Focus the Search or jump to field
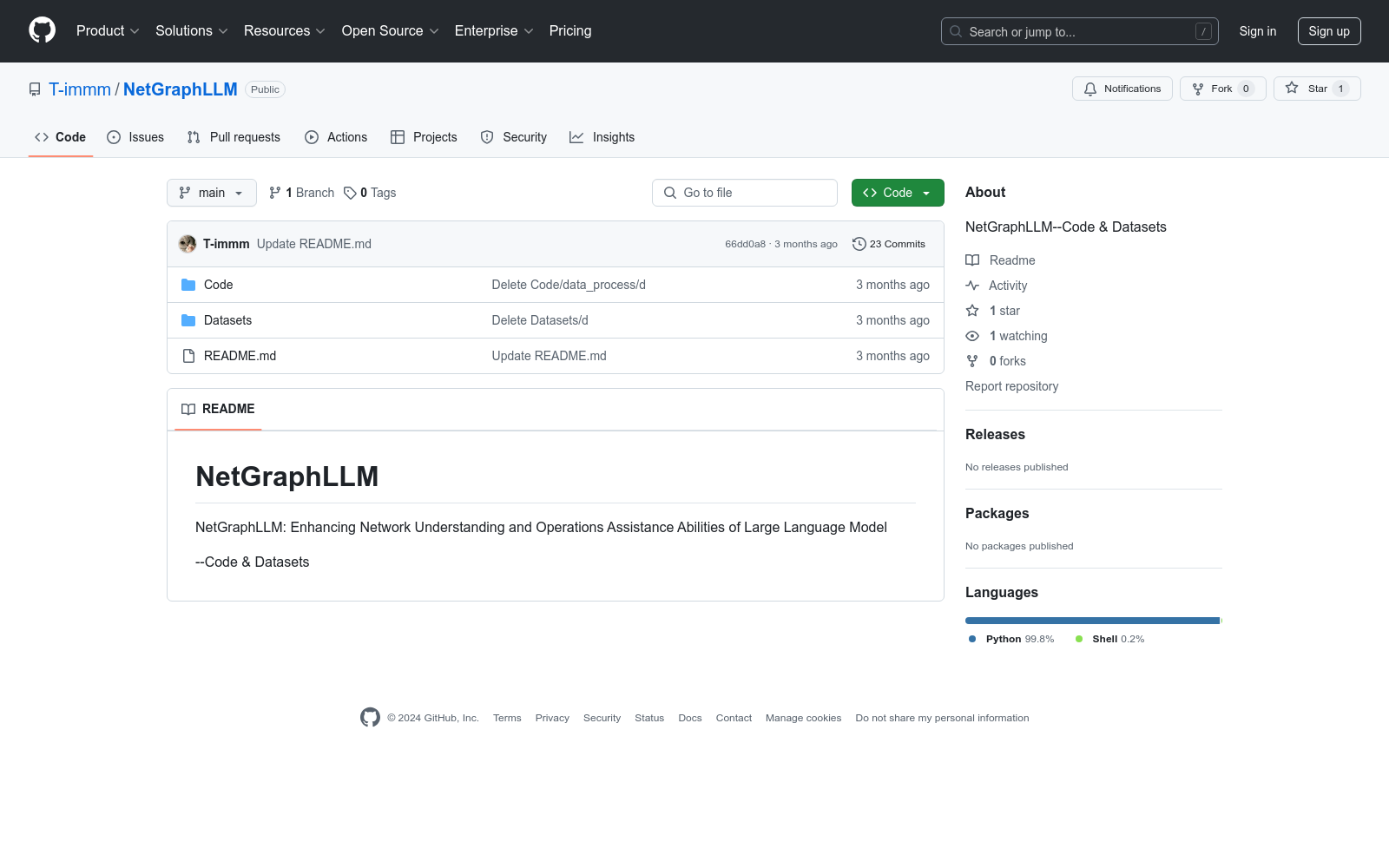Viewport: 1389px width, 868px height. tap(1080, 31)
